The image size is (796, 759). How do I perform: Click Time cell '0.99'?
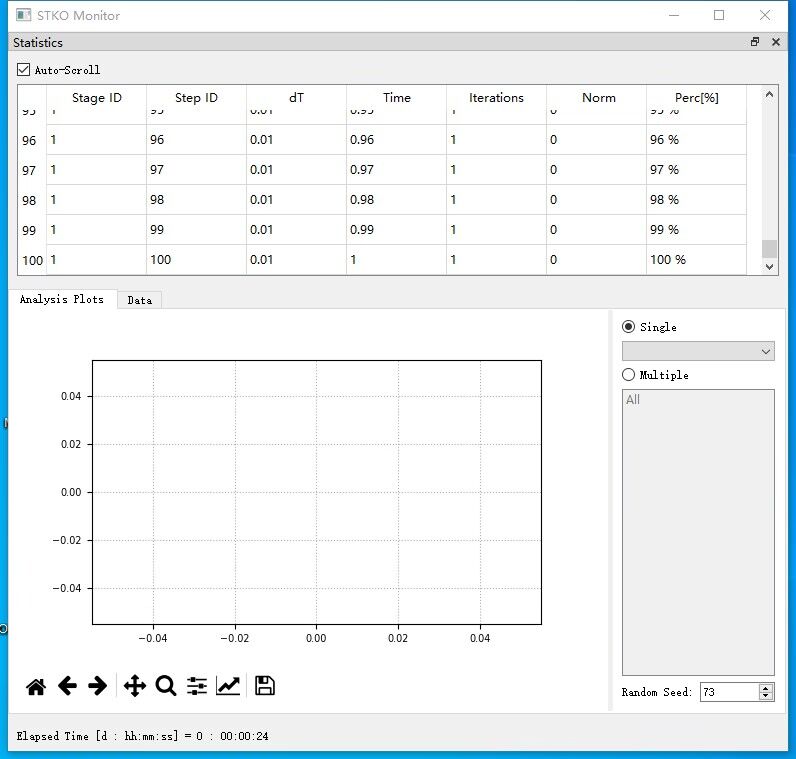click(x=396, y=229)
